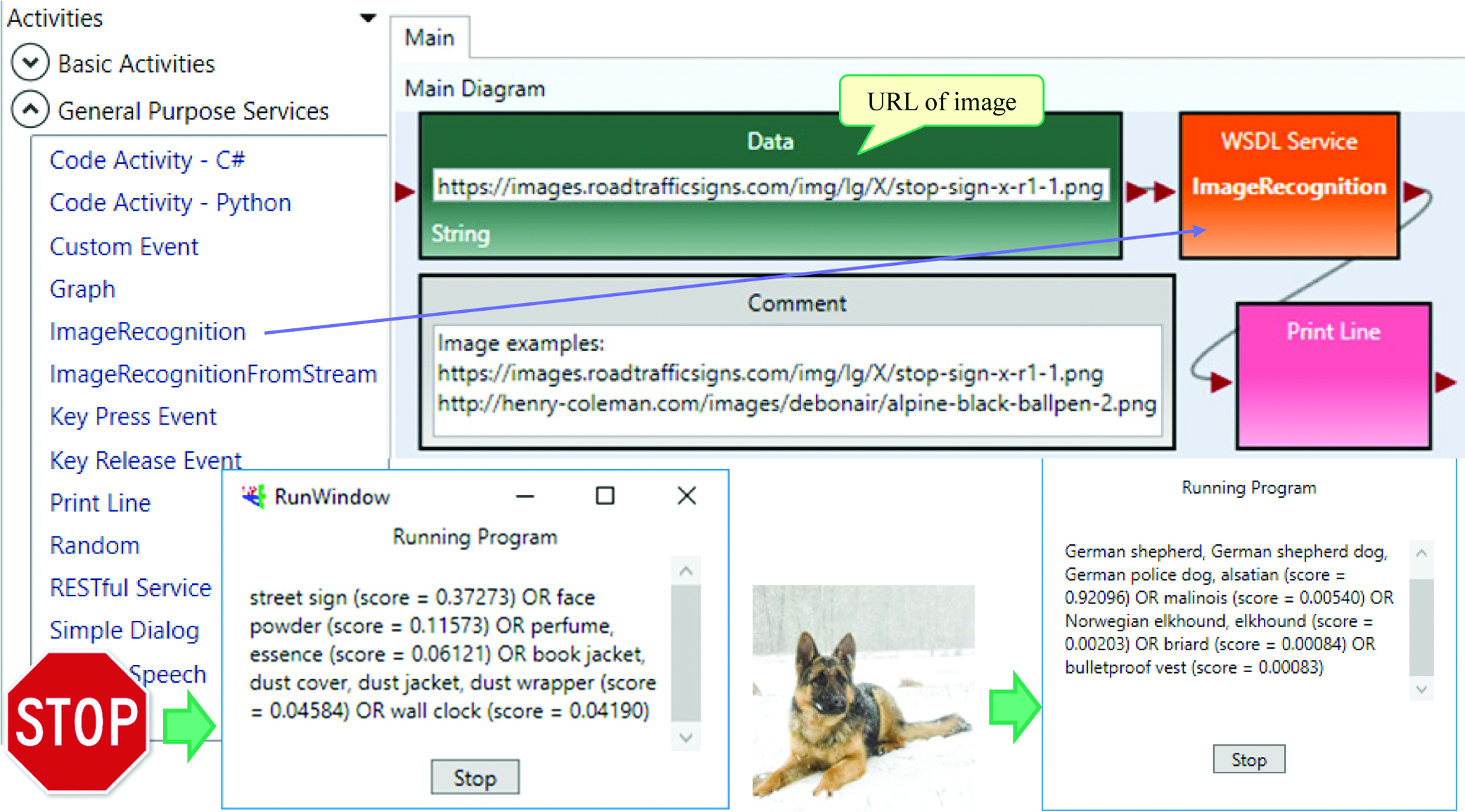1465x812 pixels.
Task: Click the German shepherd score output text
Action: tap(1229, 609)
